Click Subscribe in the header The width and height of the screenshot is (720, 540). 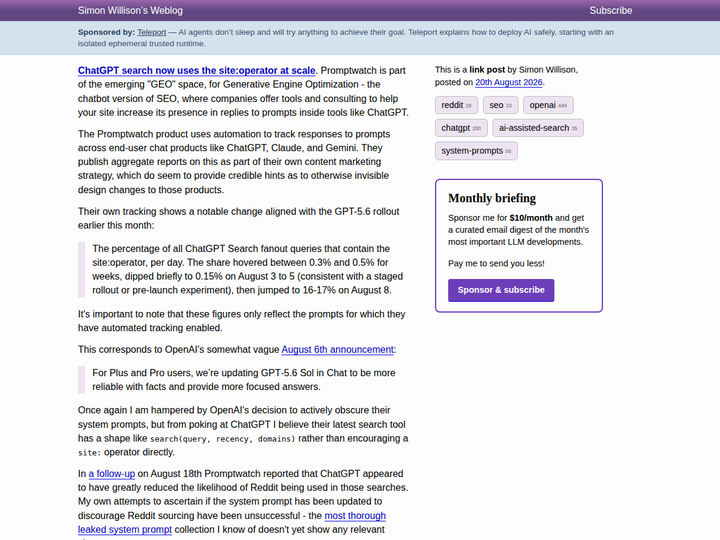click(x=611, y=11)
